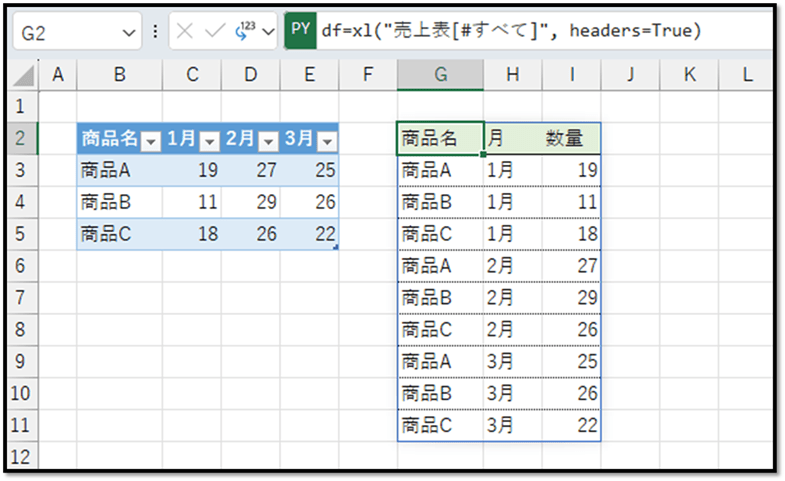Click the green PY badge
The height and width of the screenshot is (481, 785).
299,31
